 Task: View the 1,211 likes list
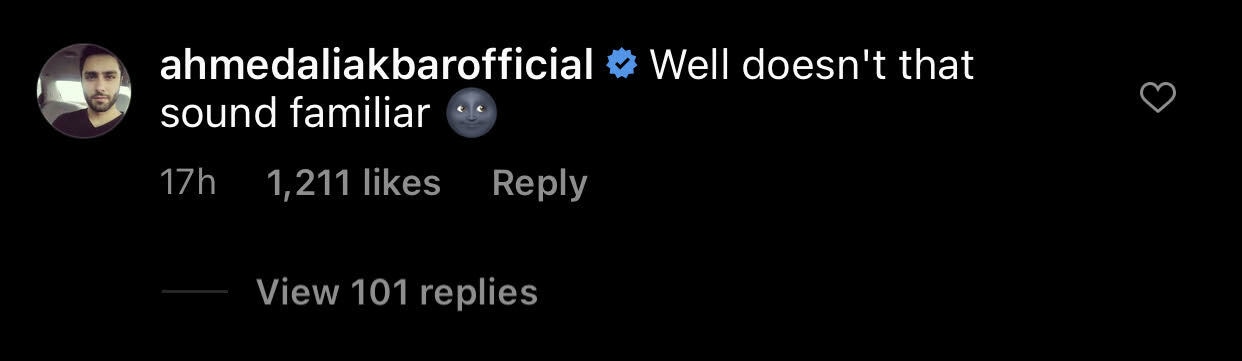[x=354, y=183]
